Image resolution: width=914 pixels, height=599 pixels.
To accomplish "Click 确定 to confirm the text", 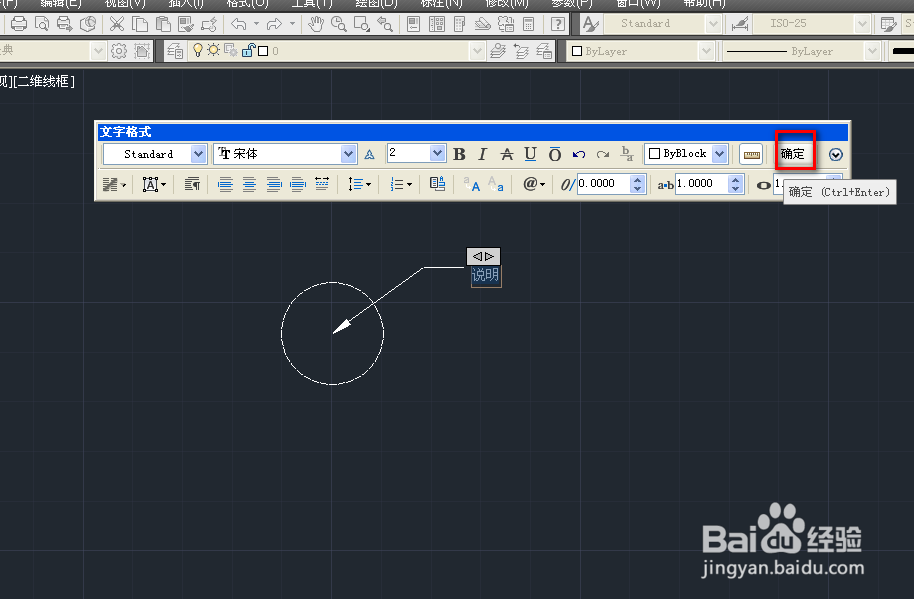I will (793, 154).
